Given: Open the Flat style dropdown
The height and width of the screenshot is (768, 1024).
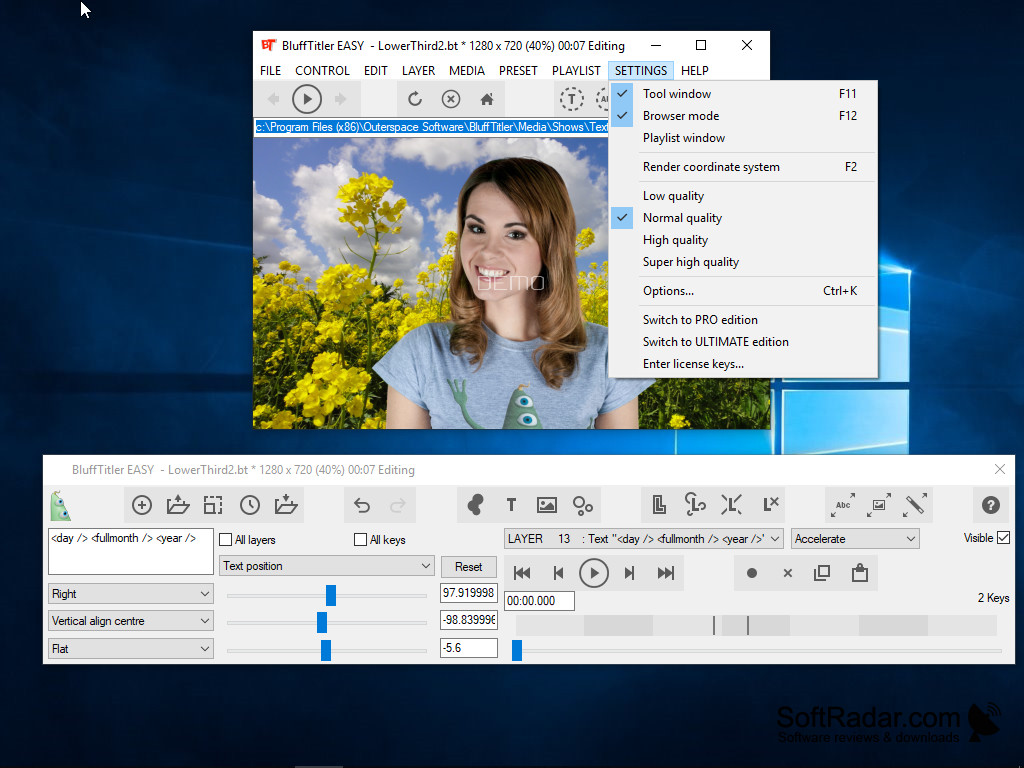Looking at the screenshot, I should pos(131,648).
